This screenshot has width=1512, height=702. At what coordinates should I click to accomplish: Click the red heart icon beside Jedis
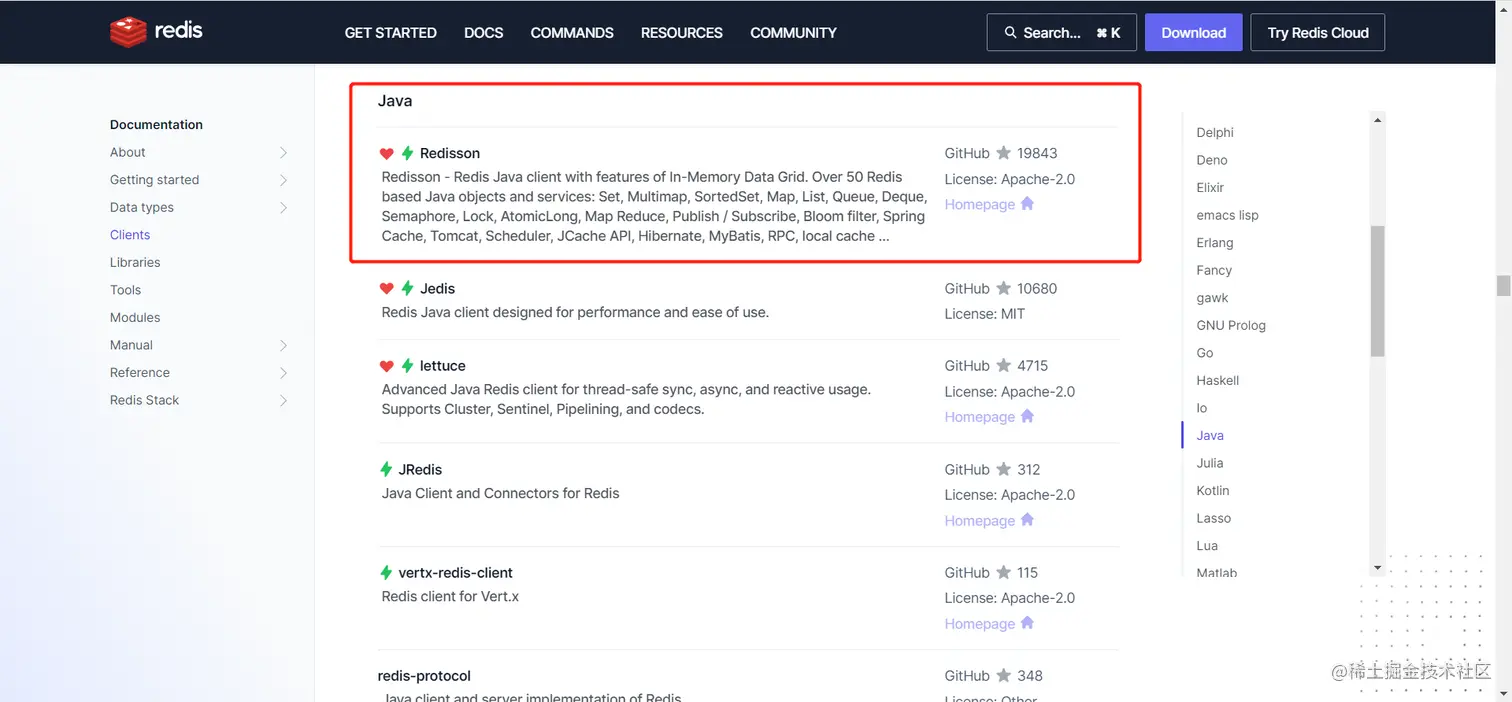(x=387, y=288)
